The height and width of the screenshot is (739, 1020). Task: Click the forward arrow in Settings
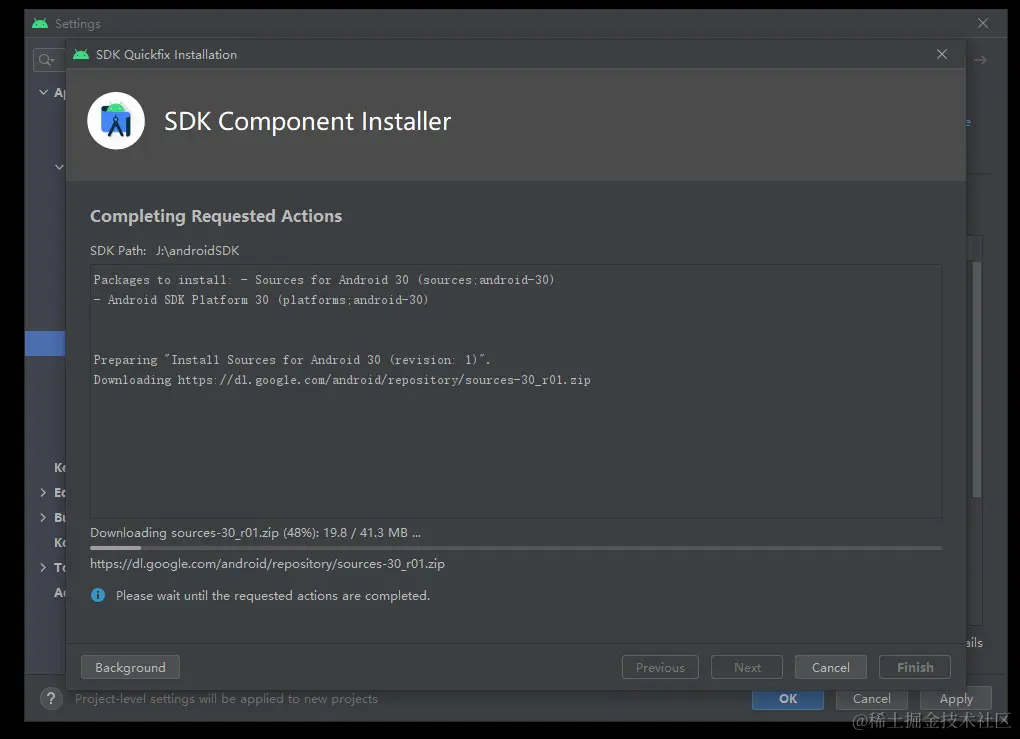(980, 60)
